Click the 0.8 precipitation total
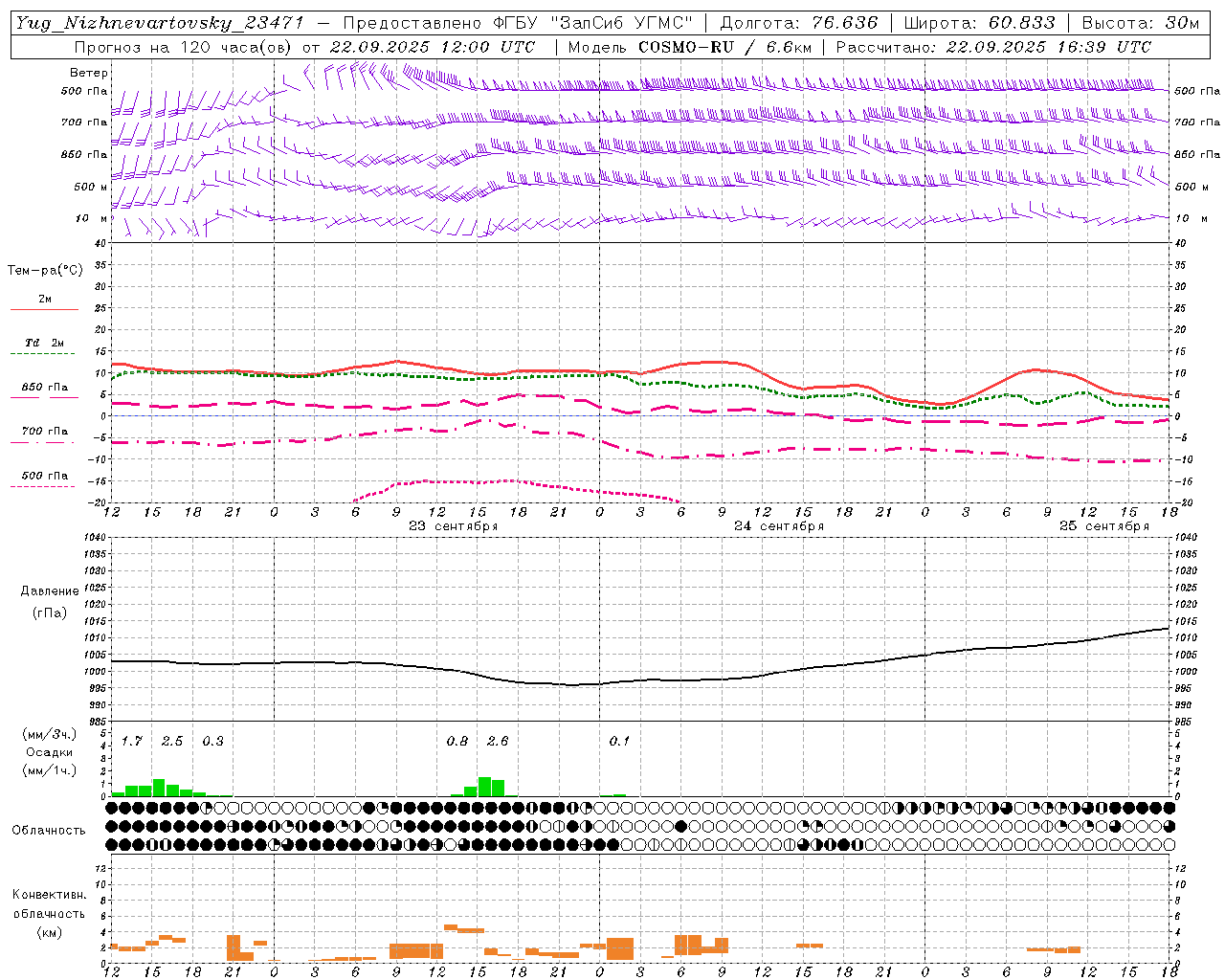Screen dimensions: 1225x980 [x=457, y=741]
